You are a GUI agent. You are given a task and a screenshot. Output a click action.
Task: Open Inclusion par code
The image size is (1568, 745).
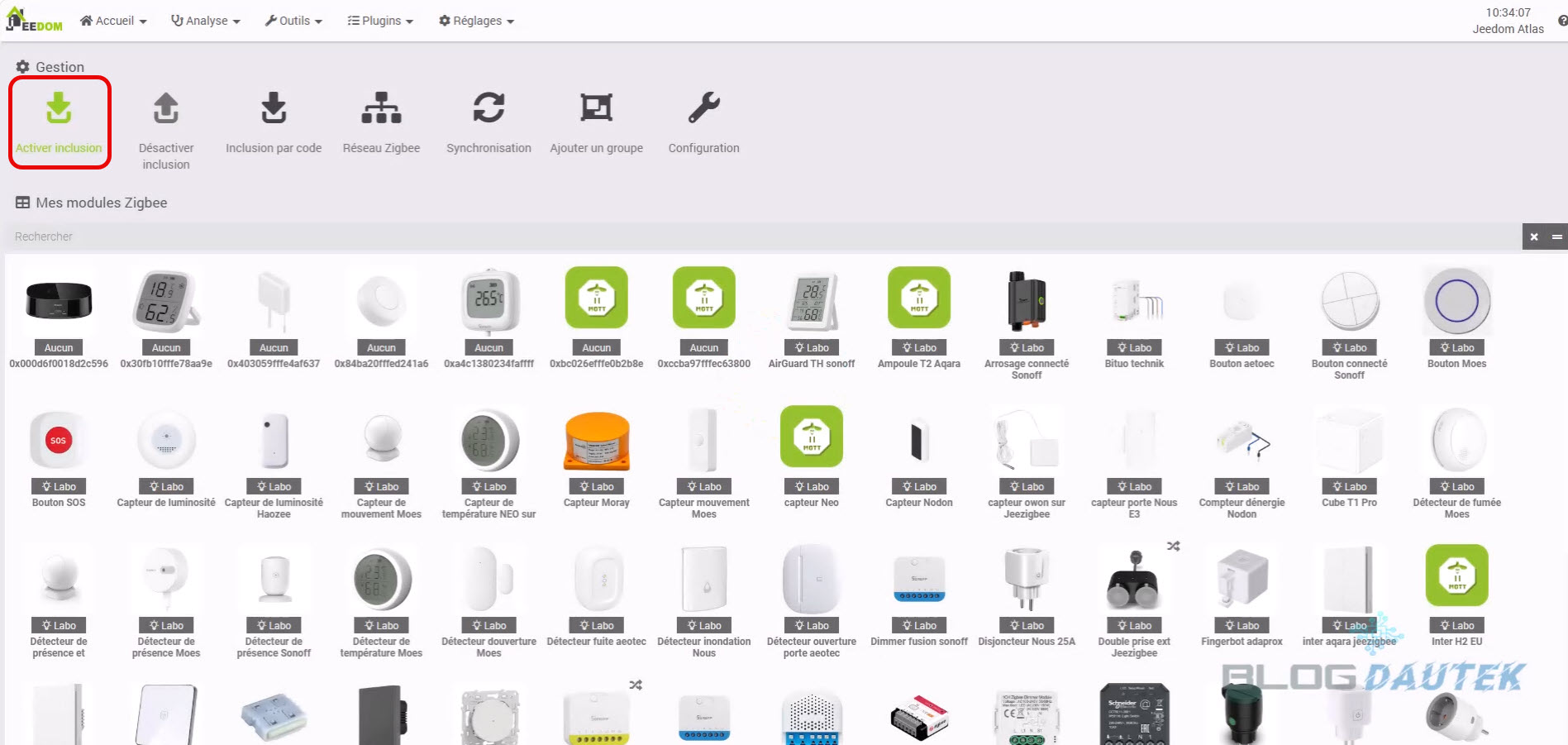coord(274,107)
